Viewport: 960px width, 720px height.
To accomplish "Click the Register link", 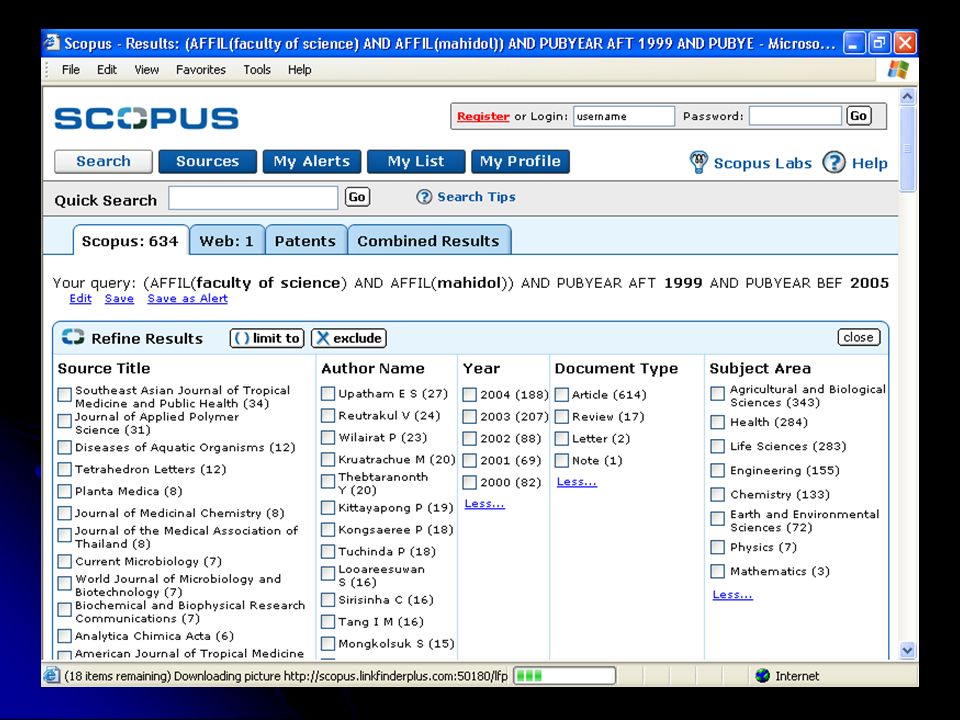I will point(483,116).
